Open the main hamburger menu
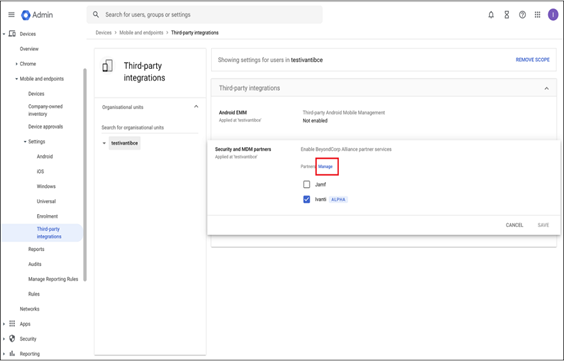Viewport: 564px width, 361px height. coord(12,15)
